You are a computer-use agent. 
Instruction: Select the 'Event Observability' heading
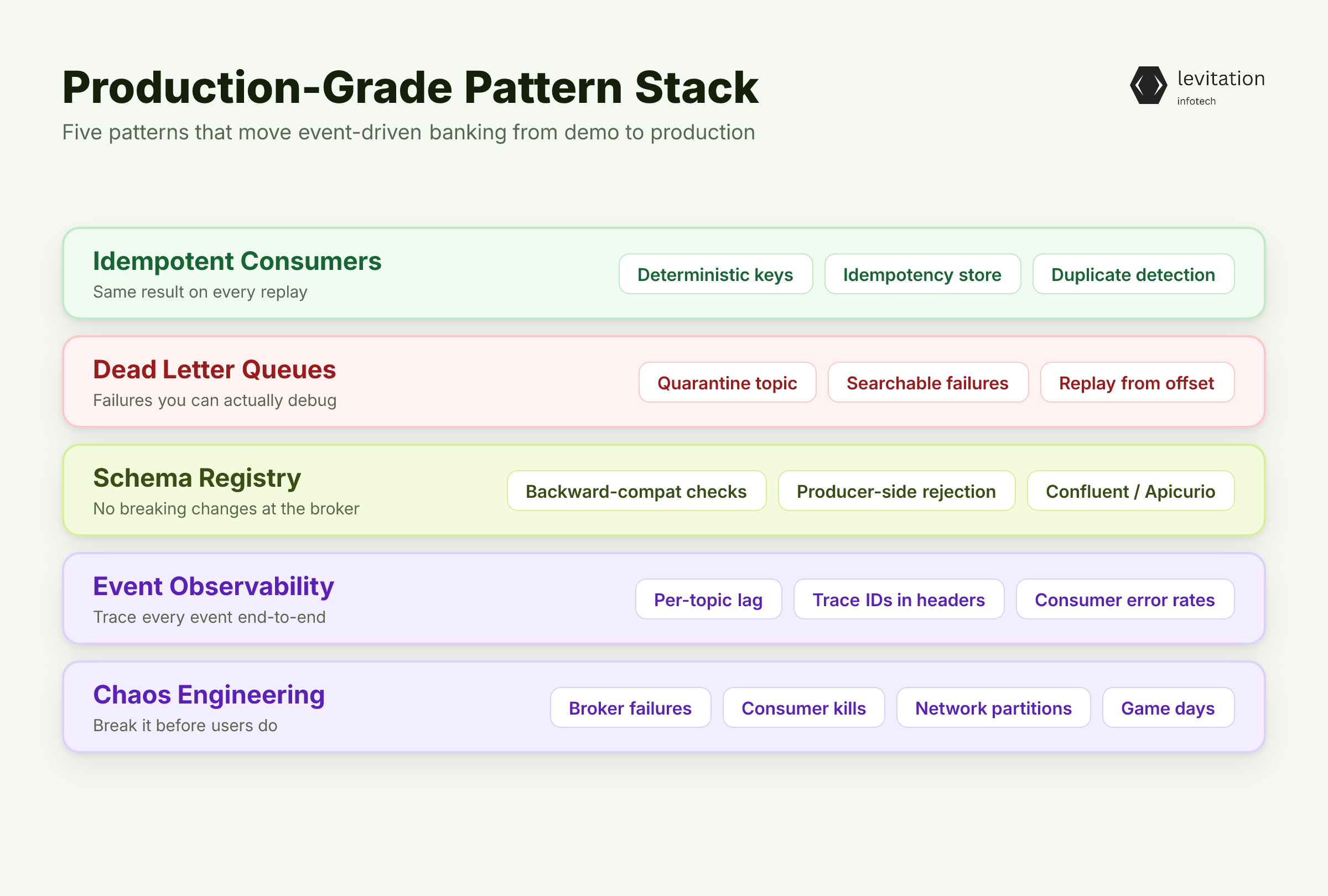[x=214, y=587]
